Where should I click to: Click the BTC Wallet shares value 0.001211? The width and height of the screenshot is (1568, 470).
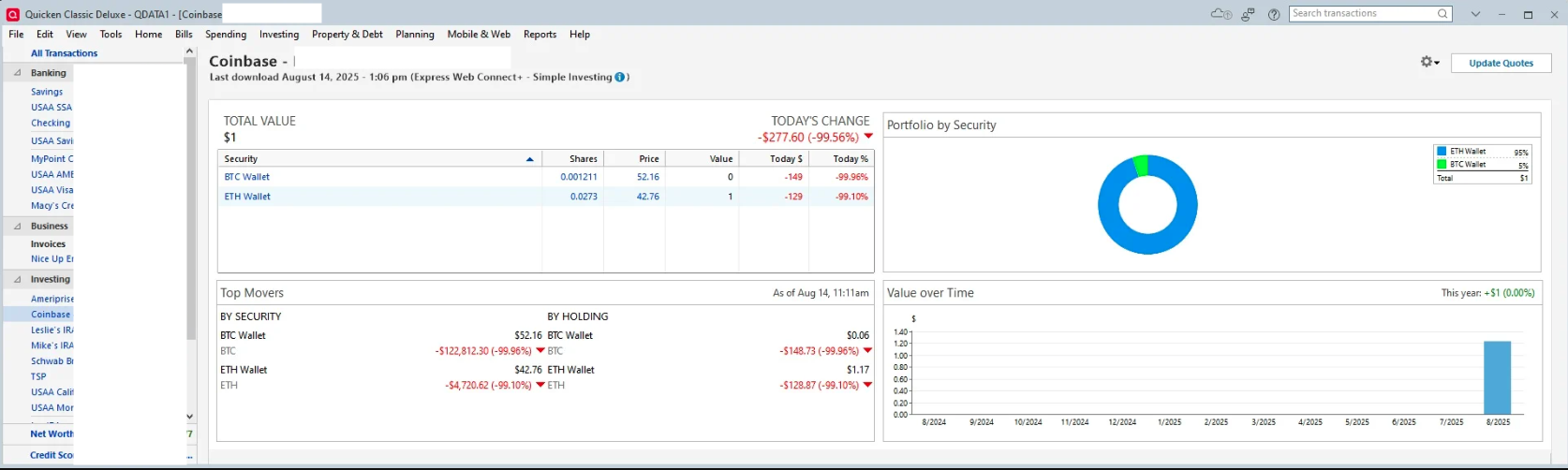pos(579,176)
